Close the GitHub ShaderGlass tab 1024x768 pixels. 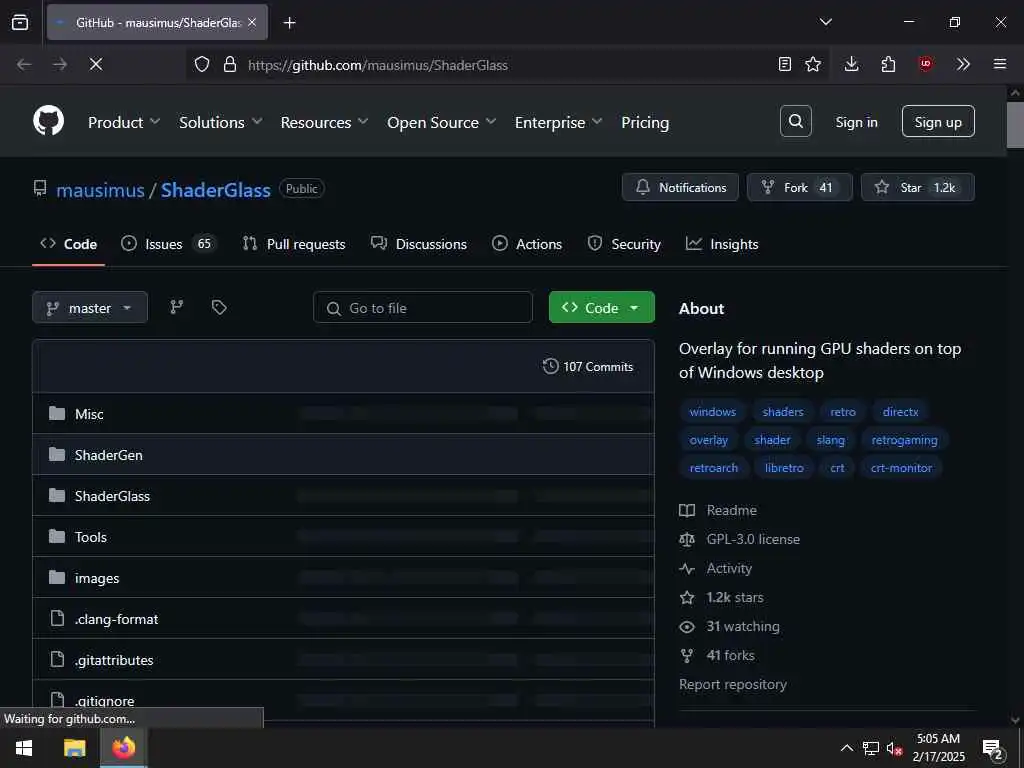(x=252, y=23)
